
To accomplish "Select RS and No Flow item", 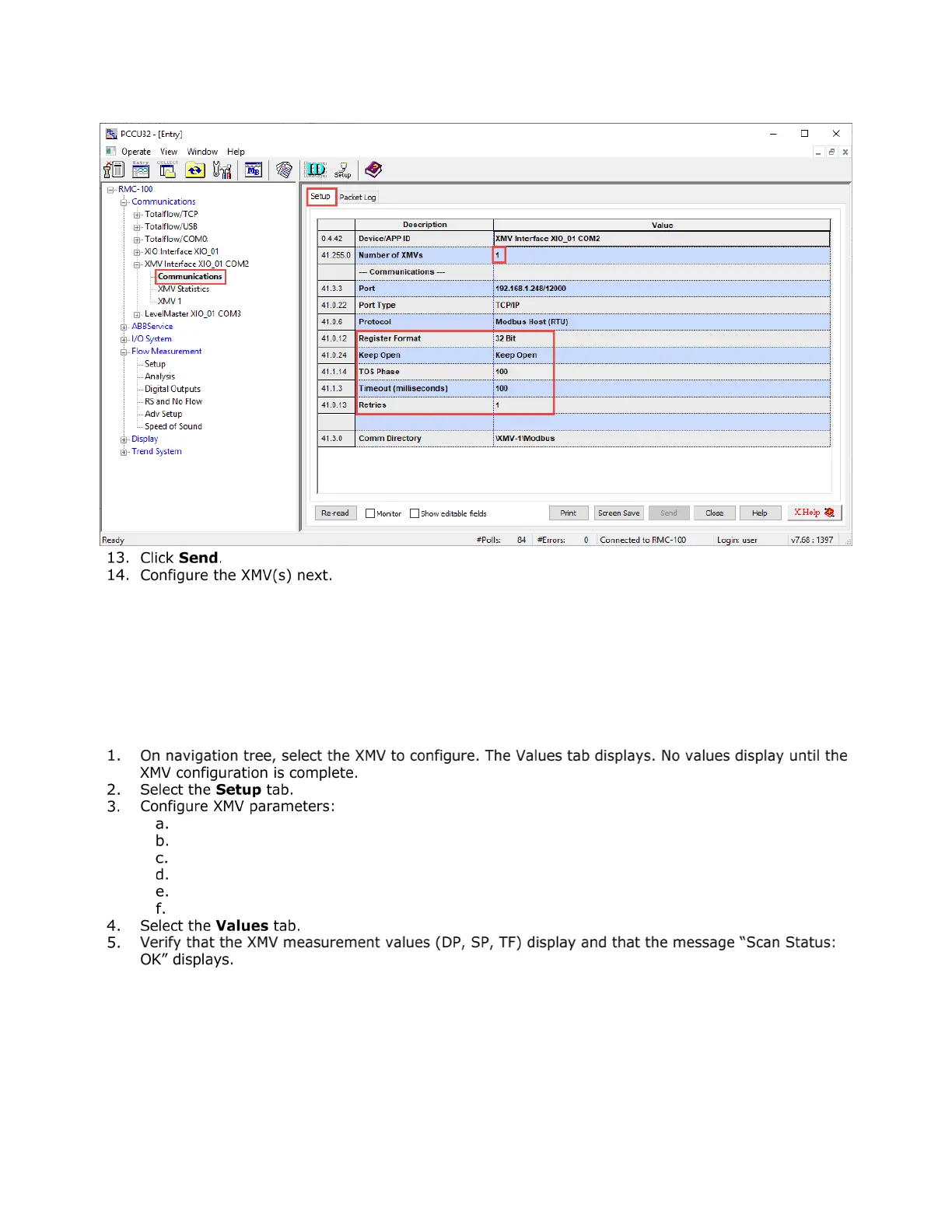I will point(173,401).
